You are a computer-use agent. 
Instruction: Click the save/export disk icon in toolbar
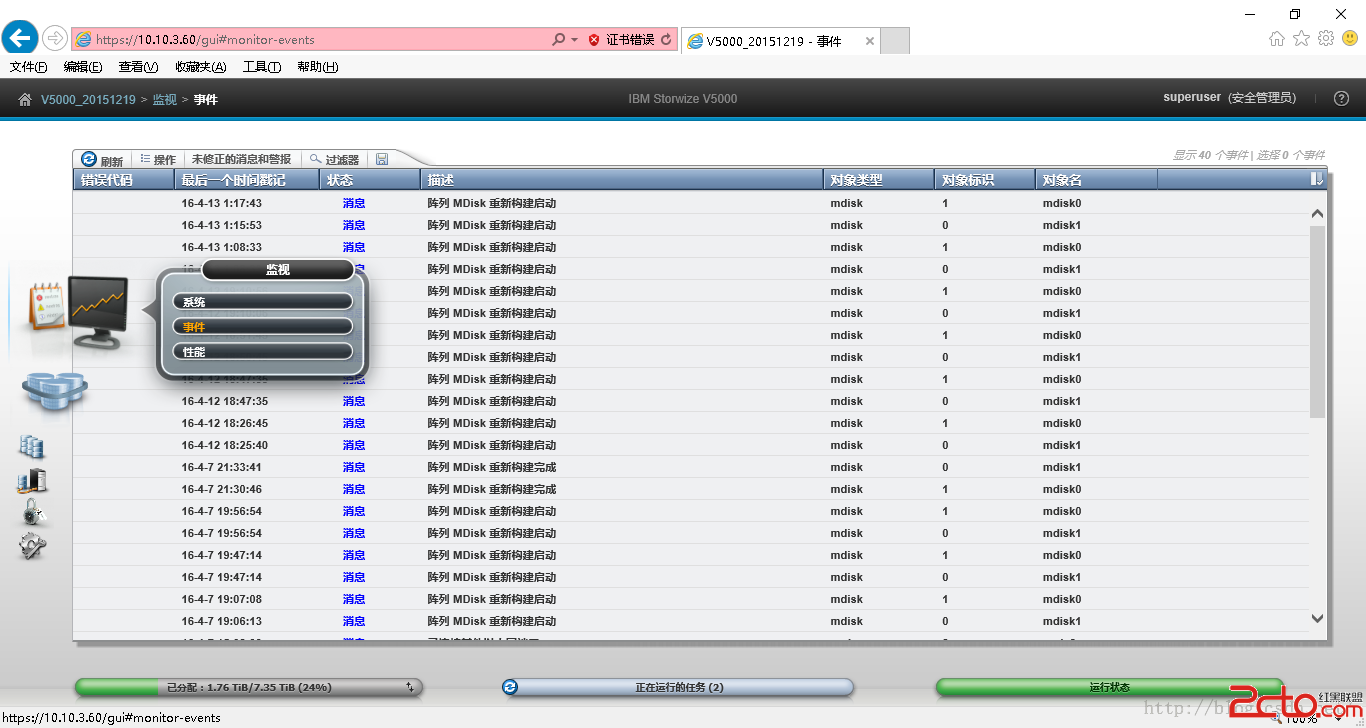coord(382,159)
